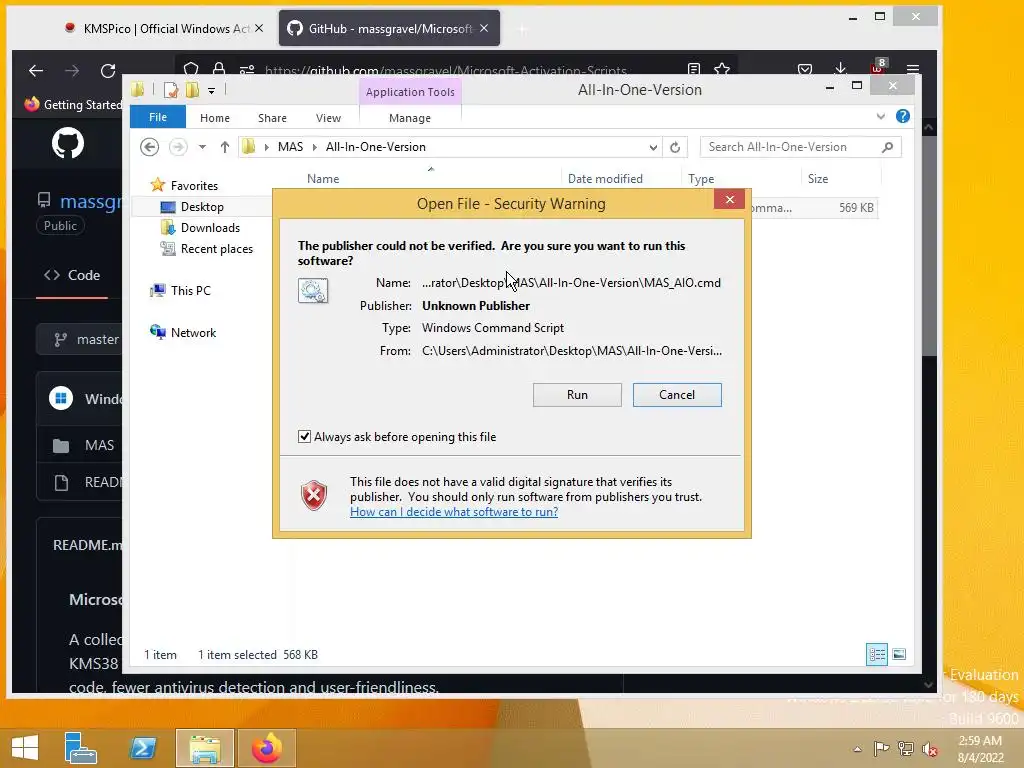1024x768 pixels.
Task: Select Recent places in navigation pane
Action: pos(216,249)
